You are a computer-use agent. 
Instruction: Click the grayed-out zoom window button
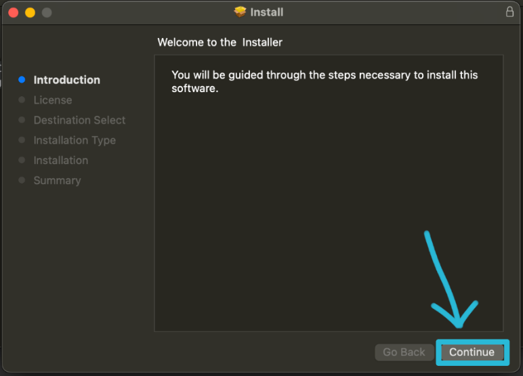(x=47, y=13)
